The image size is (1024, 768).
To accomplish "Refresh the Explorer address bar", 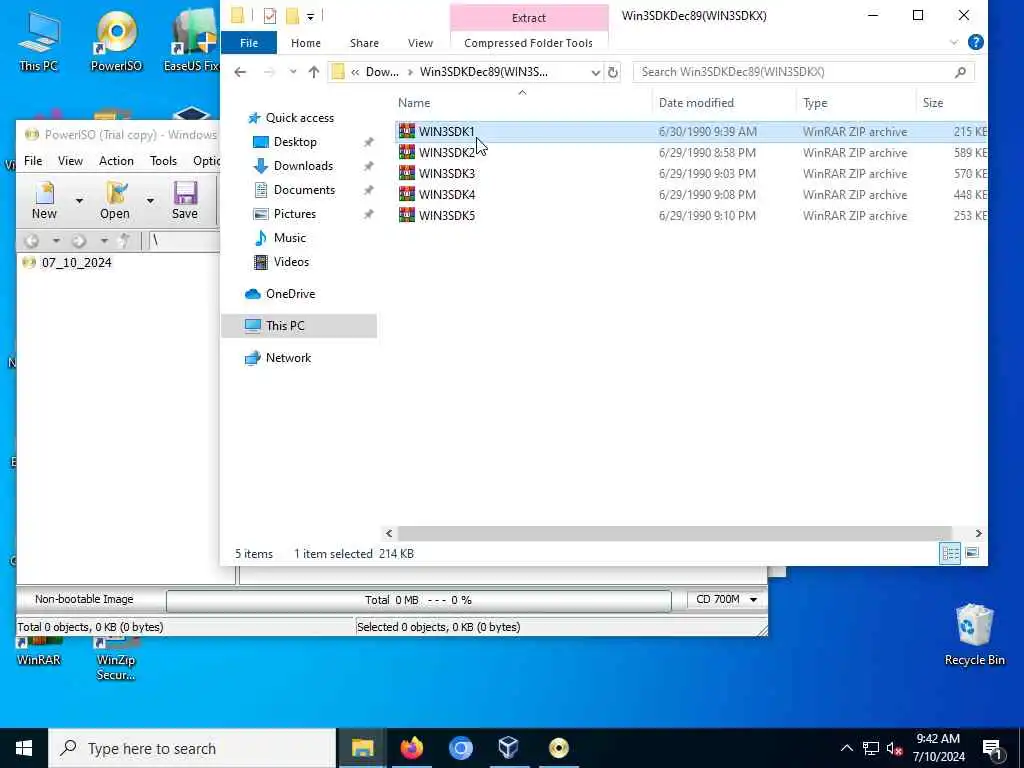I will click(x=613, y=72).
